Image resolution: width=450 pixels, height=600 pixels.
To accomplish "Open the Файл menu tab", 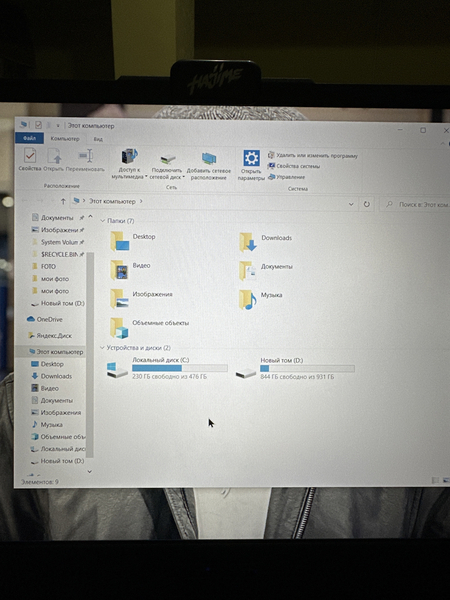I will (x=29, y=138).
